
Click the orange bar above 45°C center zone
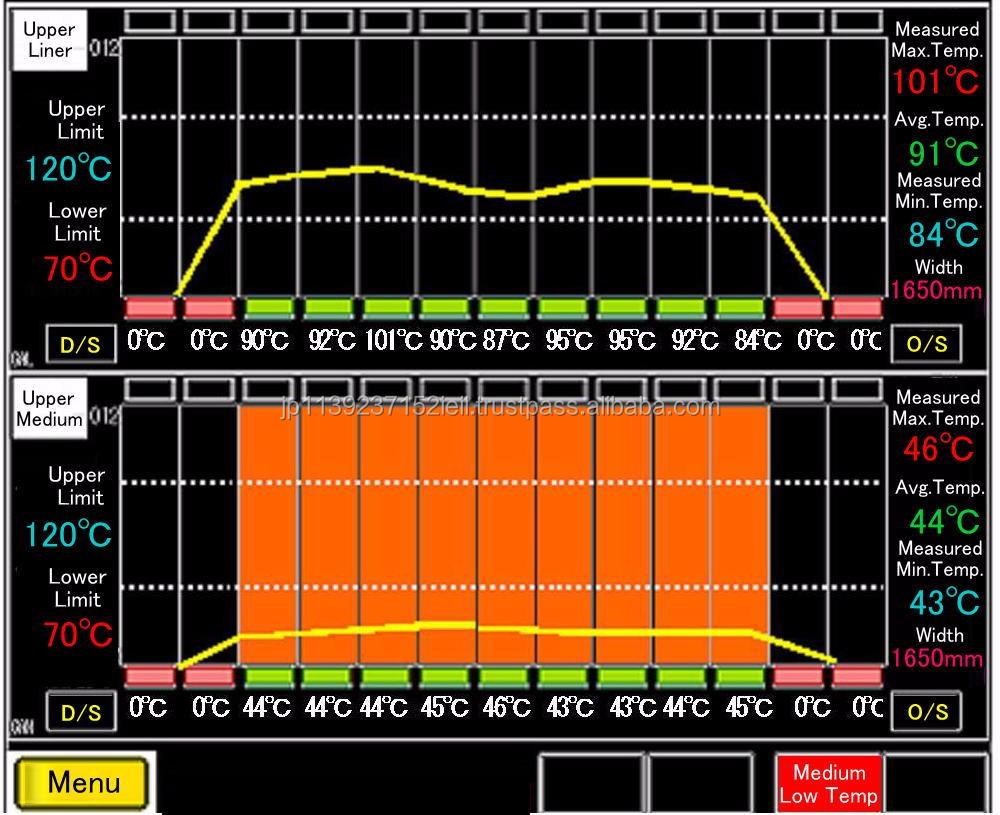447,500
